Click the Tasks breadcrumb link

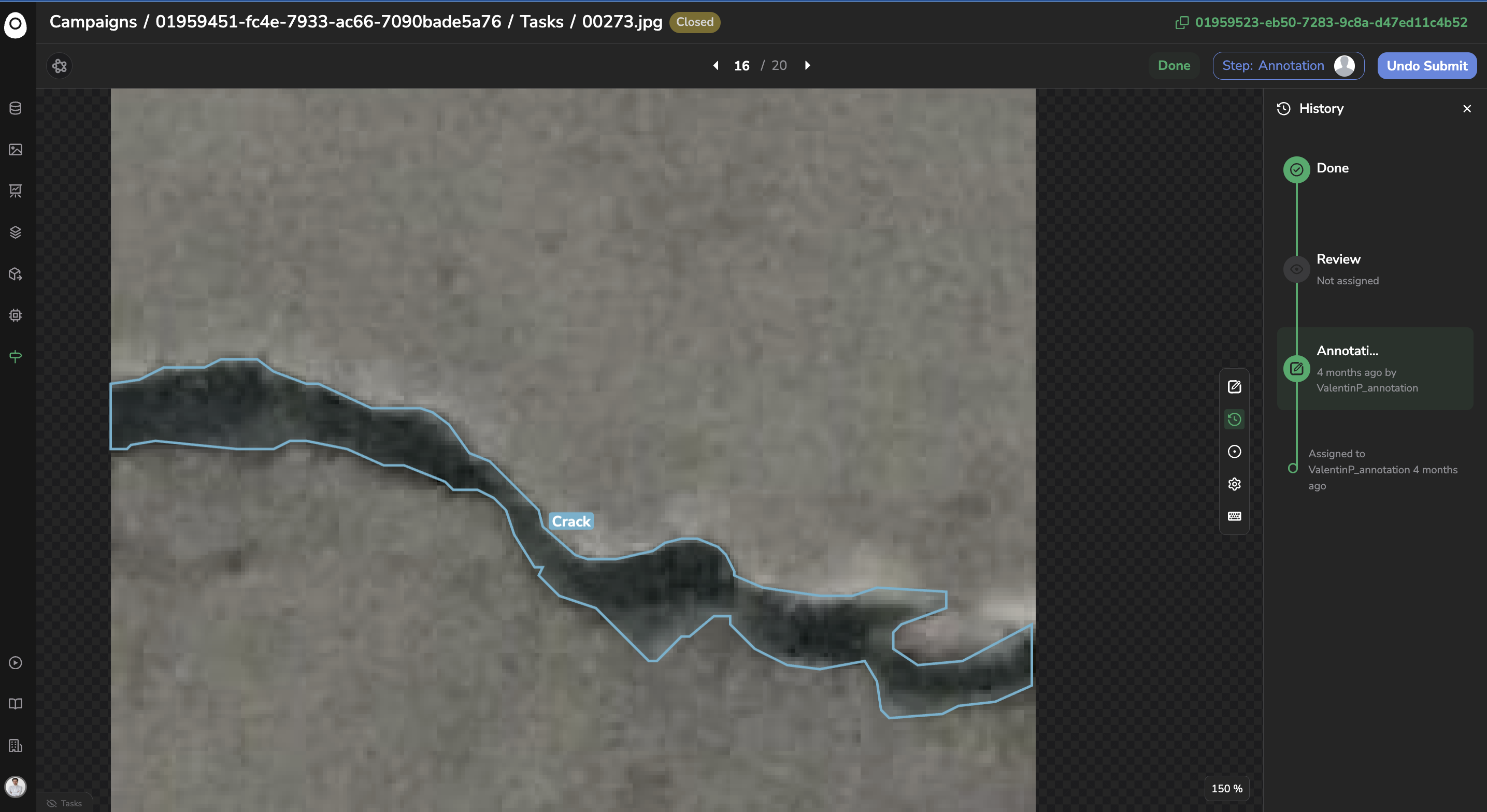541,22
